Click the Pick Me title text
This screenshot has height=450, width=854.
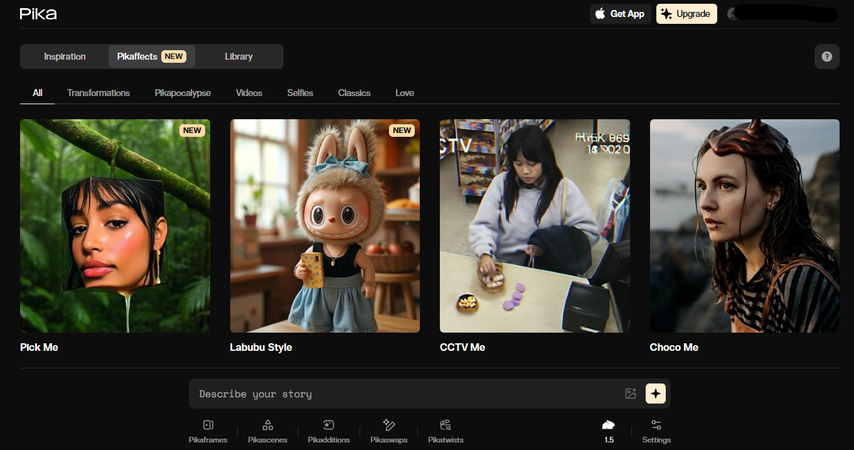39,348
